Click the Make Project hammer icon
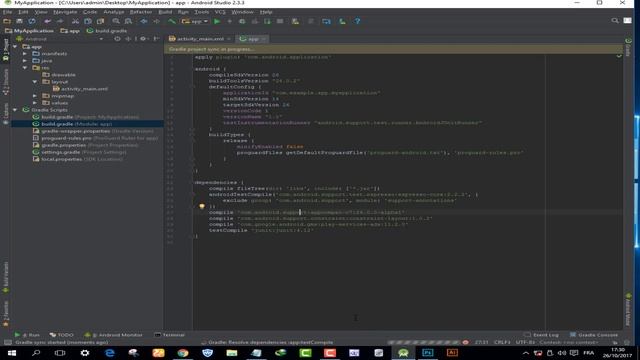This screenshot has height=360, width=640. point(172,21)
